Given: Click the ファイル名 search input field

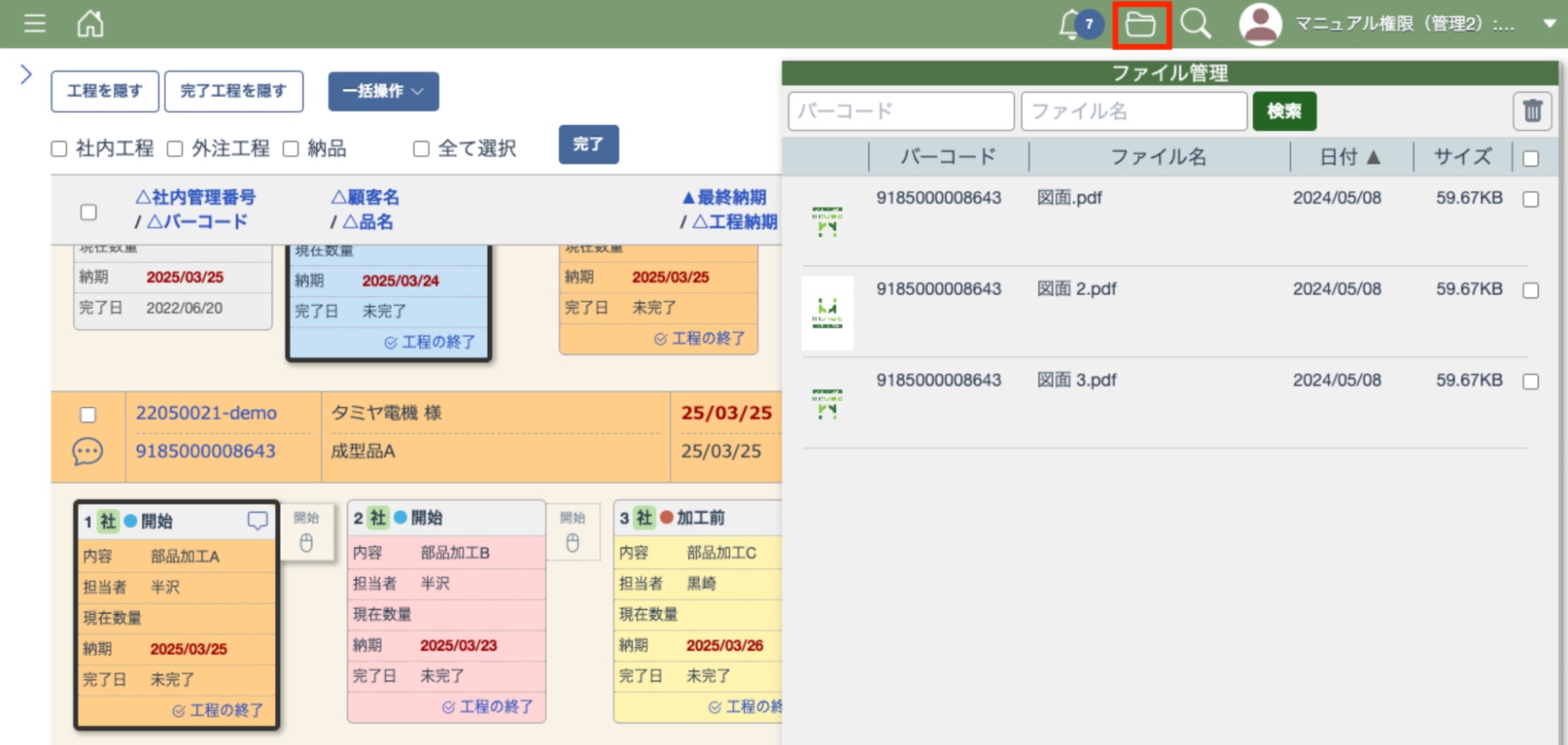Looking at the screenshot, I should (x=1133, y=111).
